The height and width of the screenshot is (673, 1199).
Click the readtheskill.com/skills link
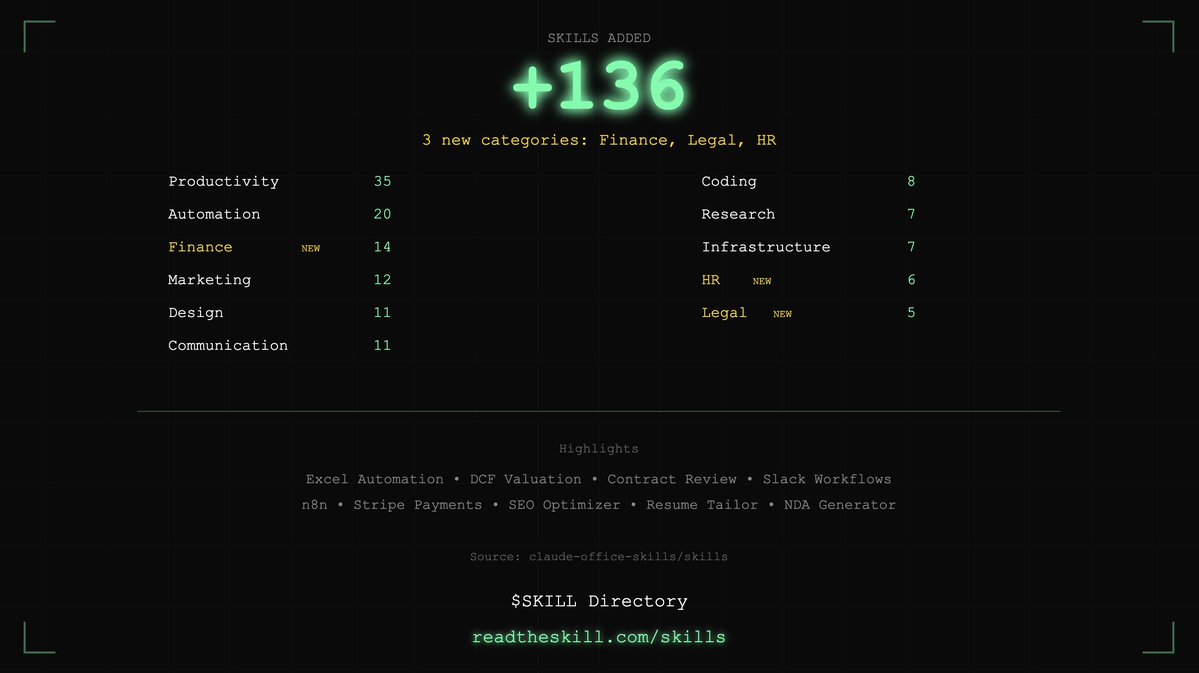pos(599,637)
